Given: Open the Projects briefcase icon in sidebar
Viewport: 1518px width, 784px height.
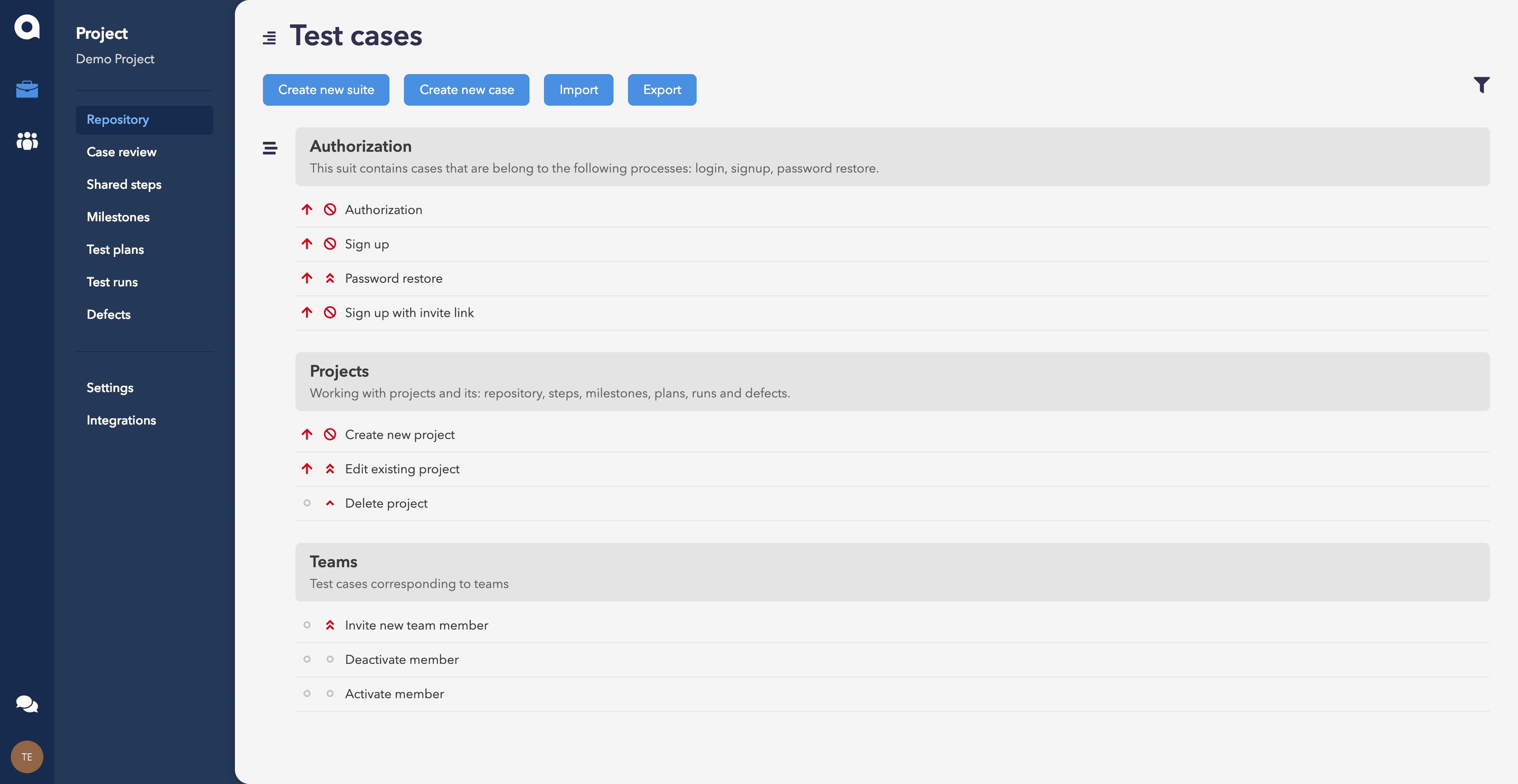Looking at the screenshot, I should tap(27, 89).
